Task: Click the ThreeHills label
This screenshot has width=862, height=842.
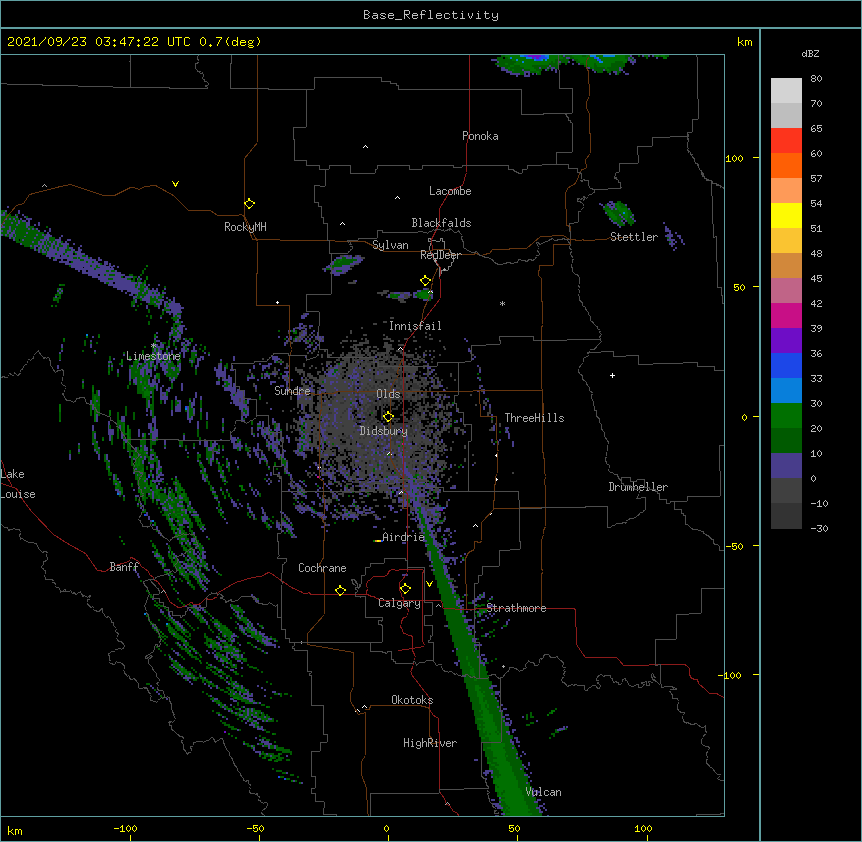Action: [x=534, y=418]
